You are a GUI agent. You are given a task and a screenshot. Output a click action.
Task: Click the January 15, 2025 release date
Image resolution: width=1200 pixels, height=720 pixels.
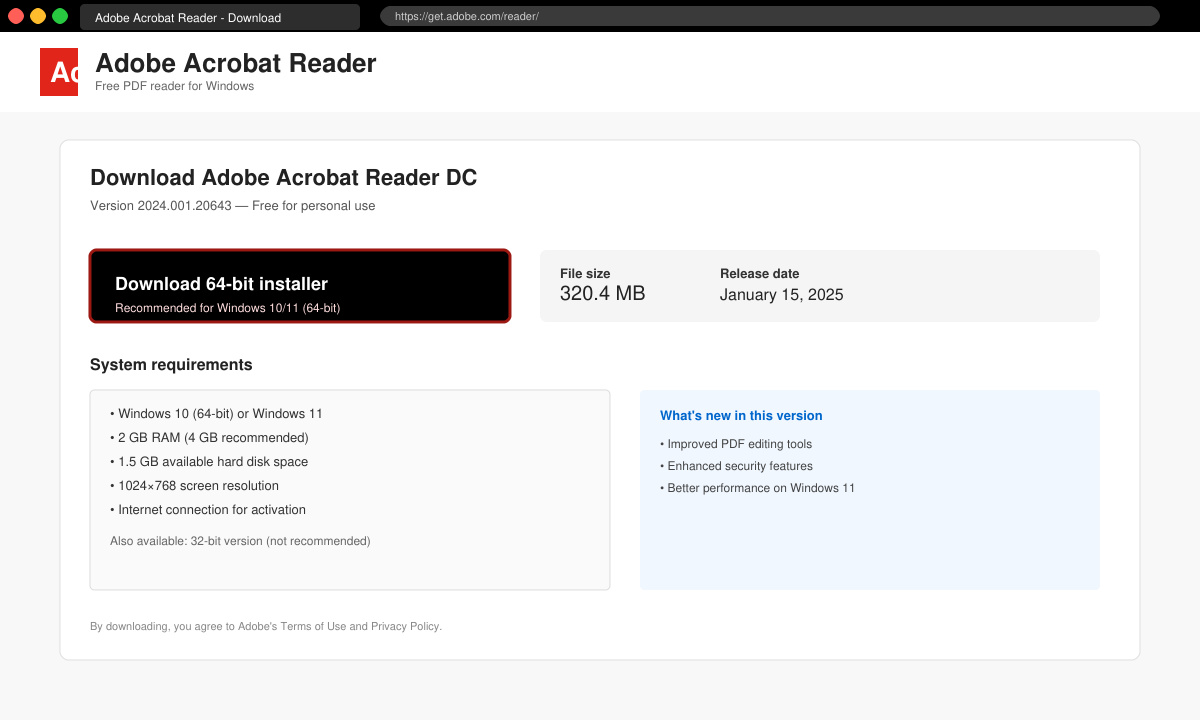pyautogui.click(x=782, y=295)
